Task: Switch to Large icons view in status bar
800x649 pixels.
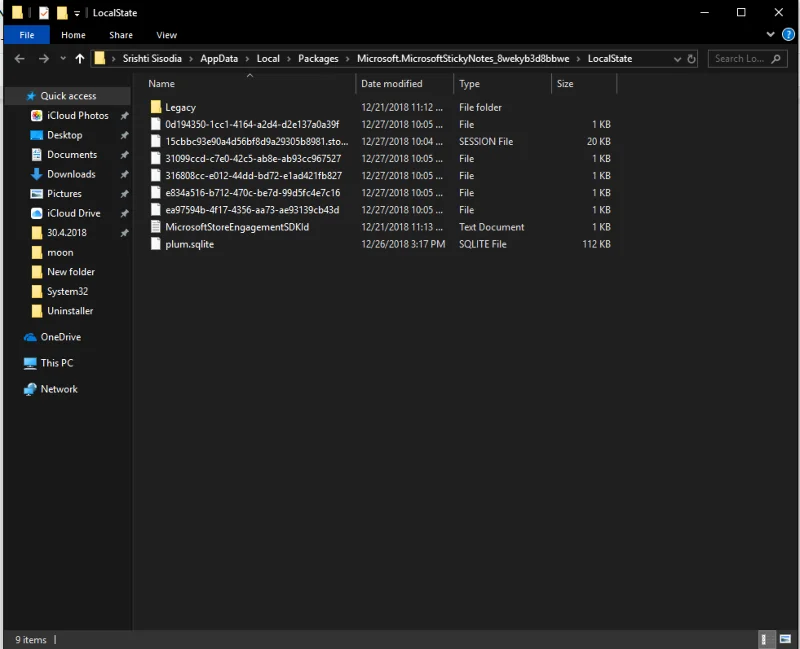Action: (x=785, y=639)
